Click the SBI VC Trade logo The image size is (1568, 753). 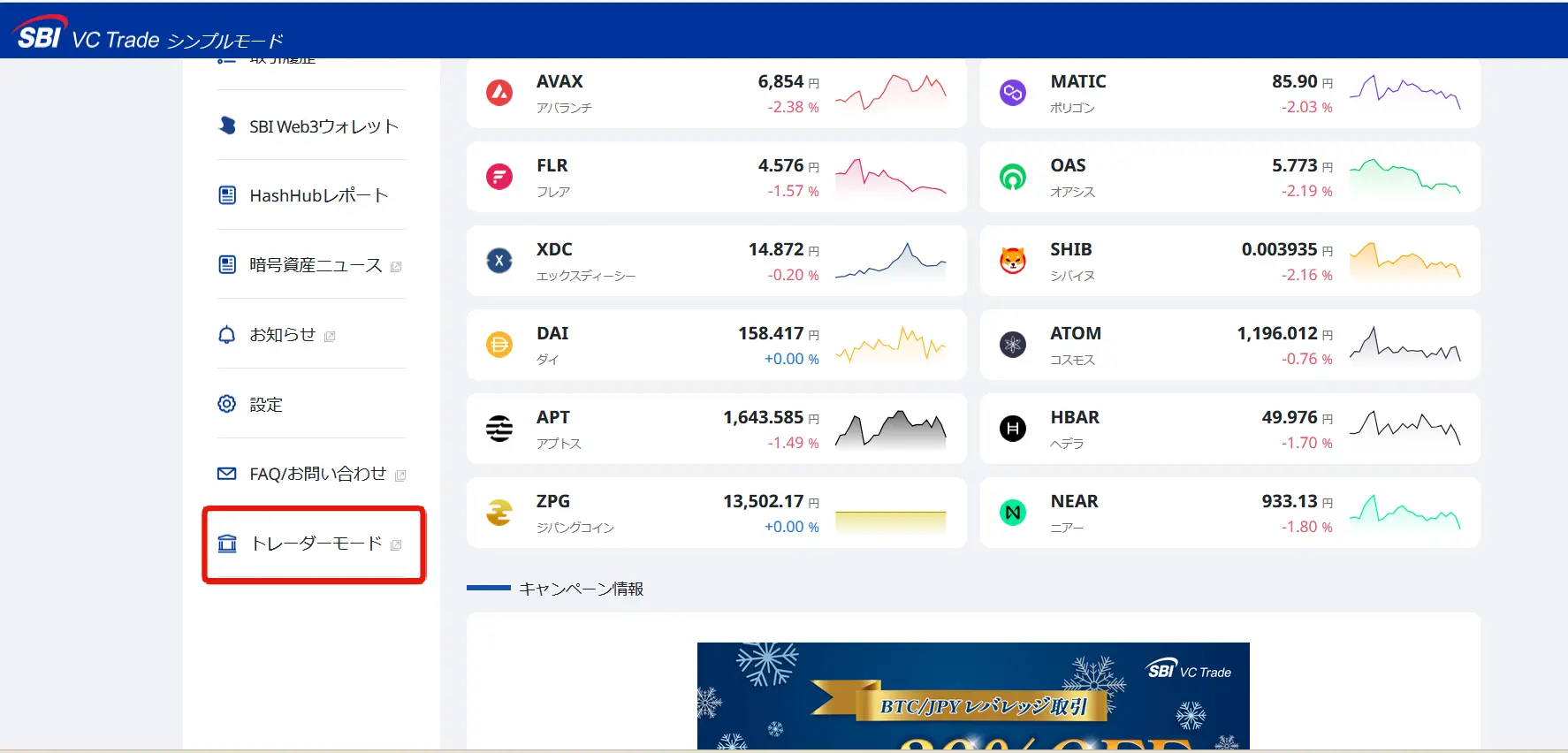click(147, 34)
